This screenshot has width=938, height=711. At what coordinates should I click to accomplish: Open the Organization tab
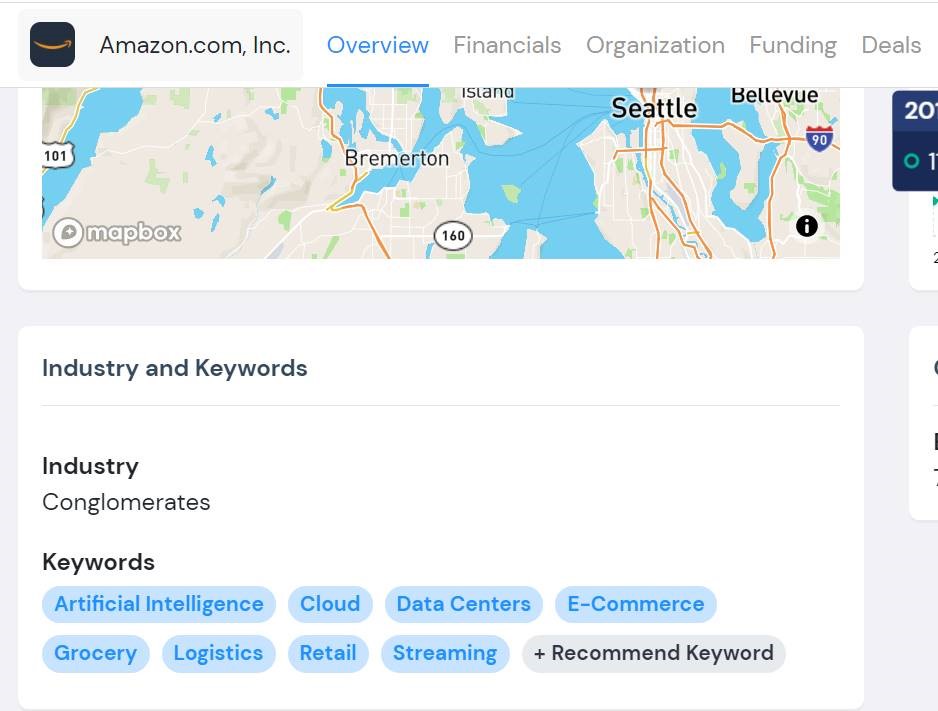coord(655,45)
